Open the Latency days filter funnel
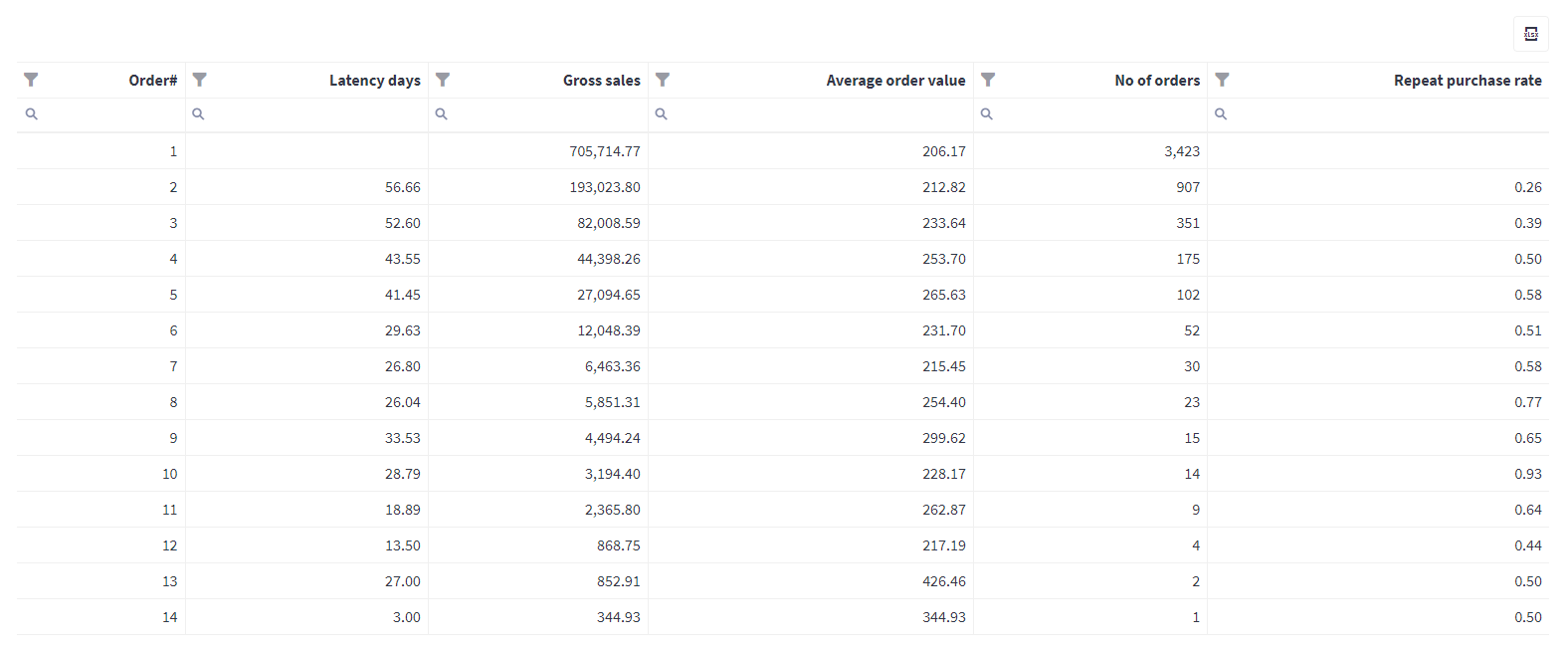 [x=199, y=80]
